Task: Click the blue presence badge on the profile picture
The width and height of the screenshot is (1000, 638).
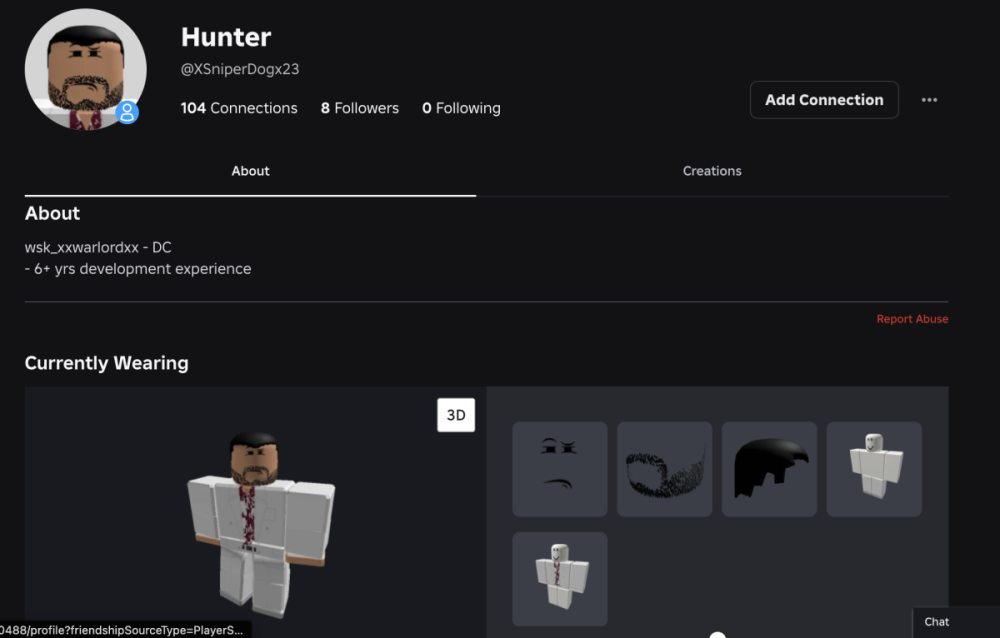Action: (127, 112)
